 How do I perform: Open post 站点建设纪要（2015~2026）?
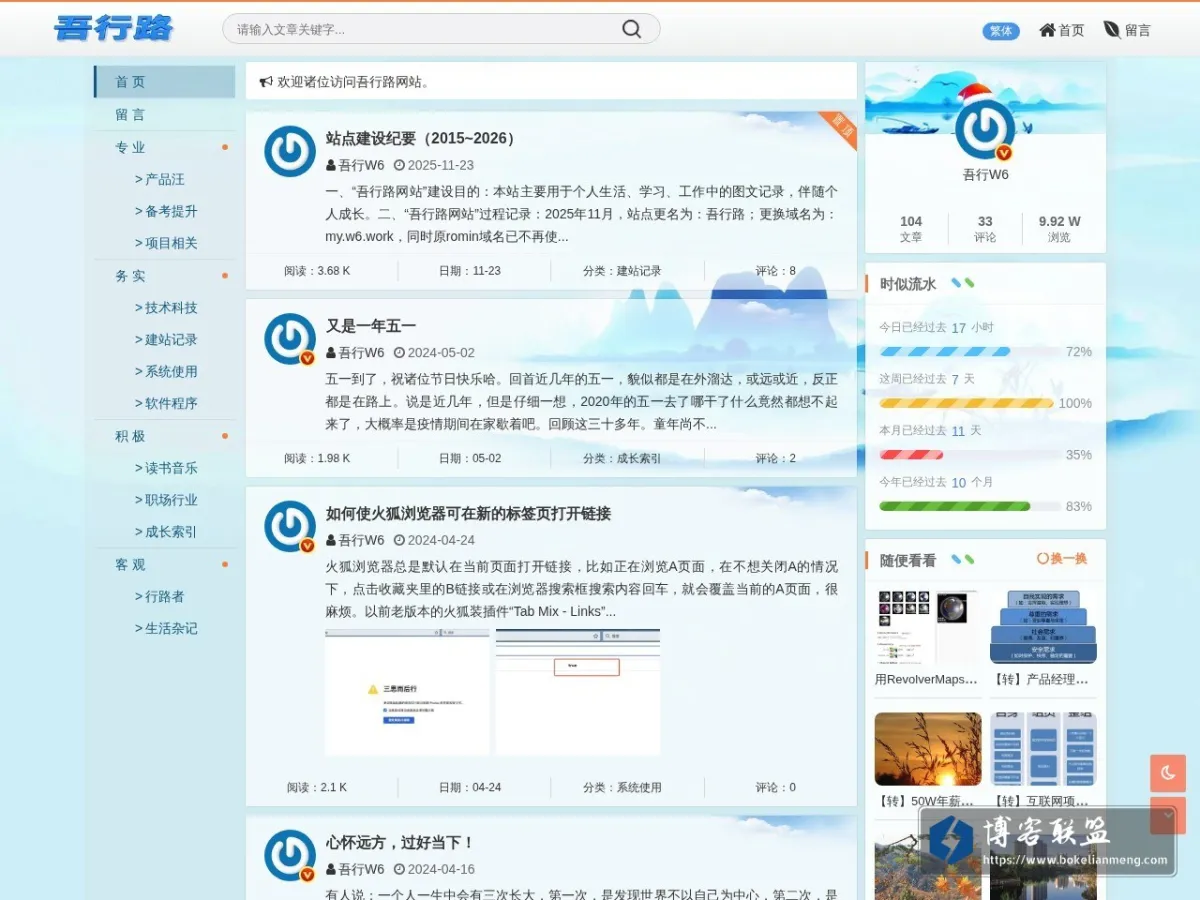point(423,138)
